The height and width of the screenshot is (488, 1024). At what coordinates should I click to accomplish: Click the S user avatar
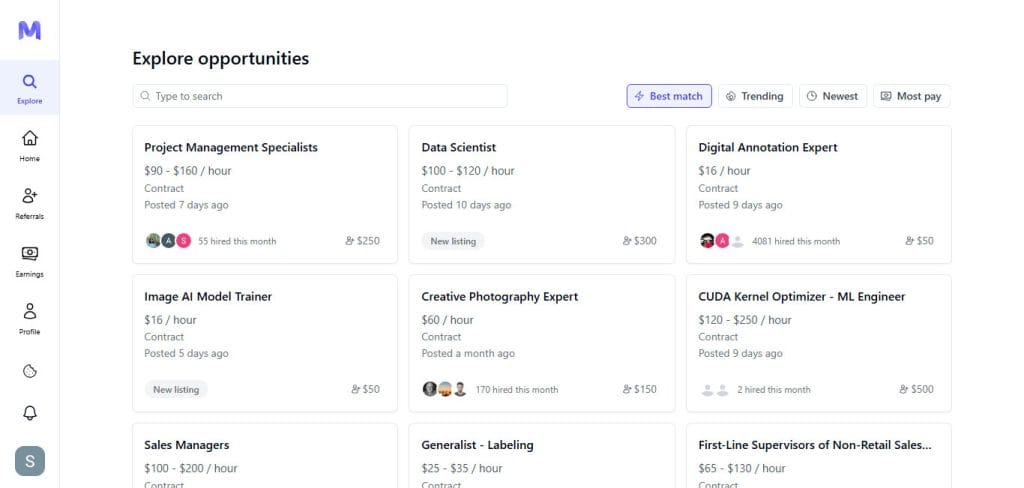(29, 461)
